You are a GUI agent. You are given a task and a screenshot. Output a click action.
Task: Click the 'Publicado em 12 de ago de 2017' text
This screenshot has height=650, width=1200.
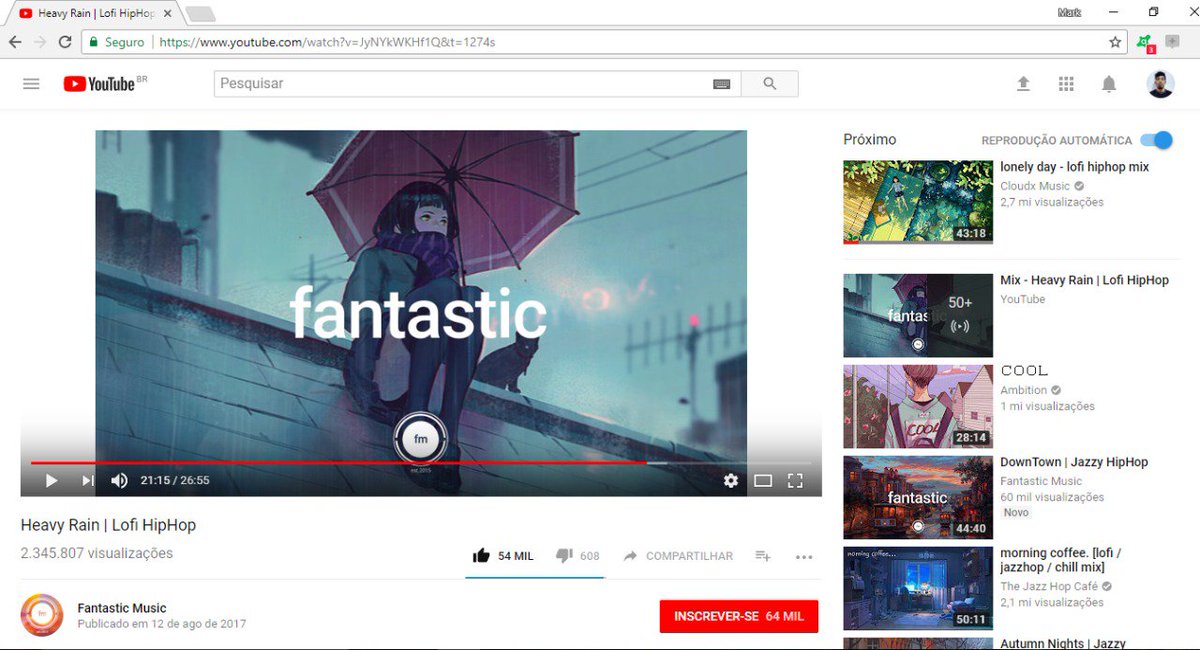(x=161, y=624)
